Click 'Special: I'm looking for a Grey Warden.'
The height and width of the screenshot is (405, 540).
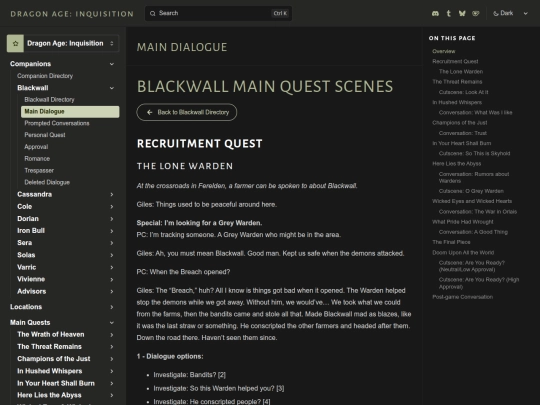click(199, 223)
